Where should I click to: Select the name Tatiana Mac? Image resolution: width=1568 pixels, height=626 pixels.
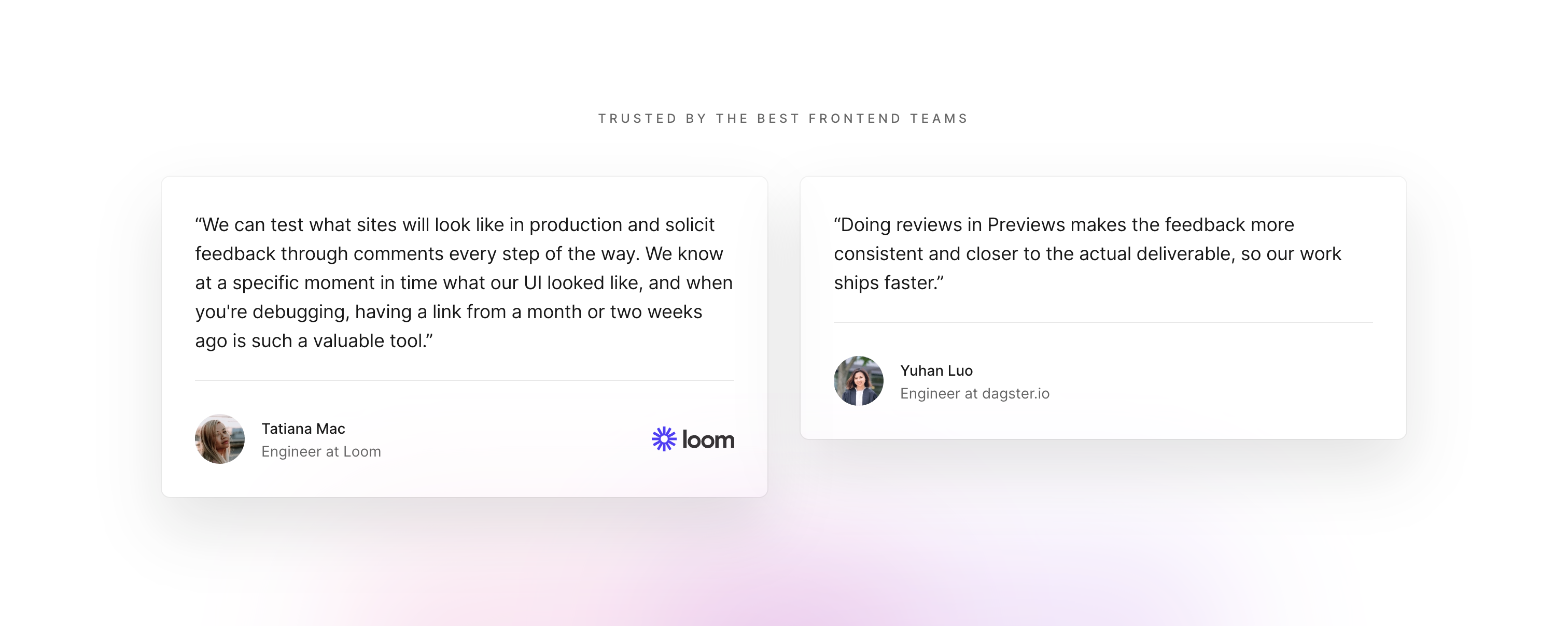pos(303,428)
